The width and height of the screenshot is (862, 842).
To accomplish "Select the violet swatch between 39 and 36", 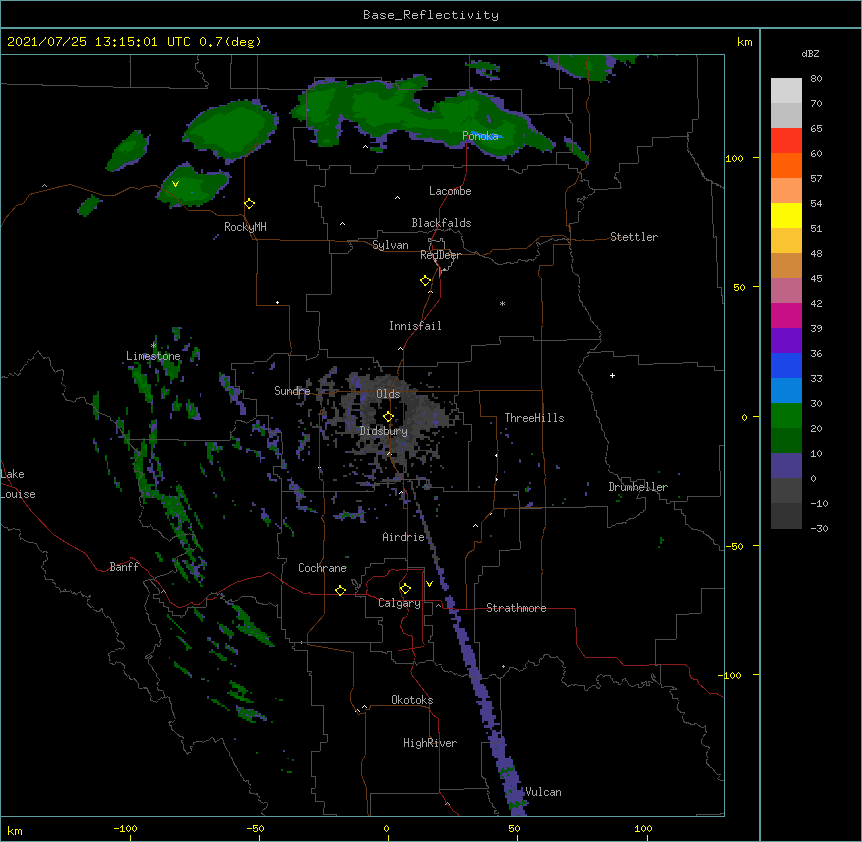I will (786, 341).
